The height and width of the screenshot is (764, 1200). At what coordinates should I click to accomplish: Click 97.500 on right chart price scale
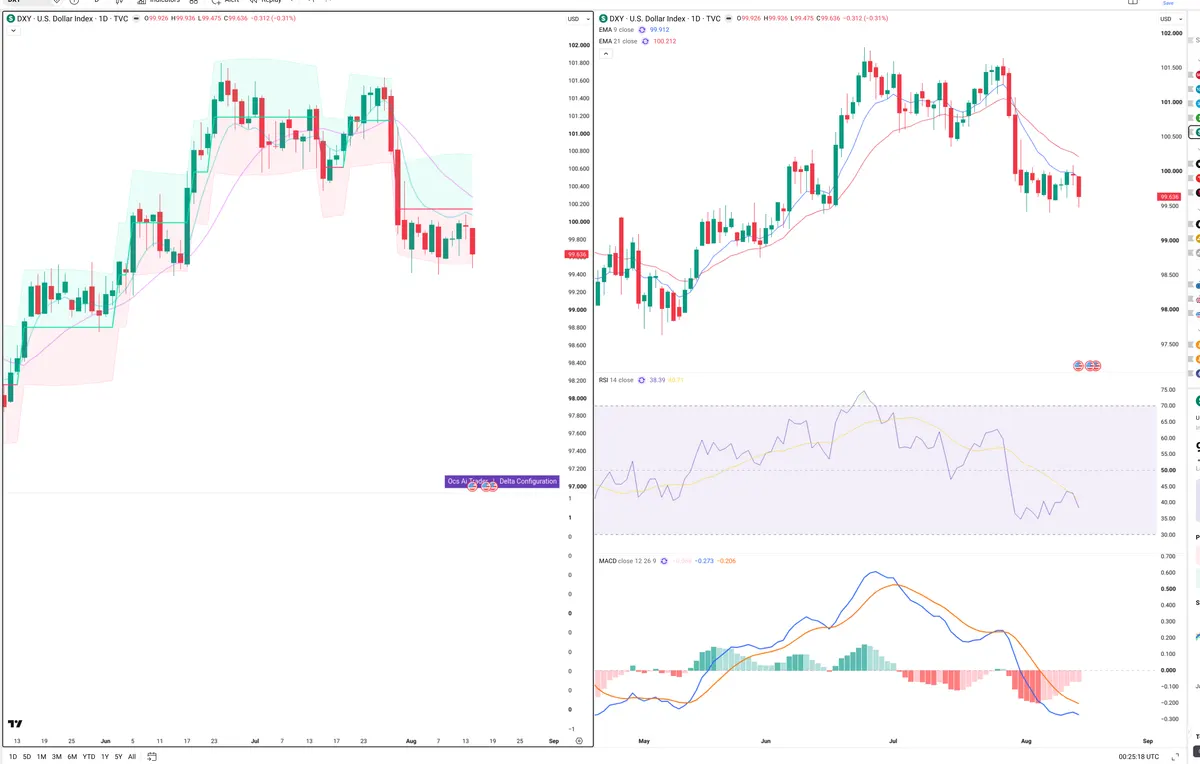click(x=1169, y=344)
